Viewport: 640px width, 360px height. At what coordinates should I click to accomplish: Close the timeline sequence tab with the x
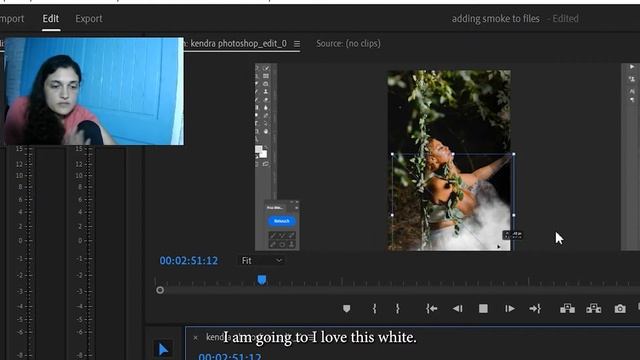196,338
